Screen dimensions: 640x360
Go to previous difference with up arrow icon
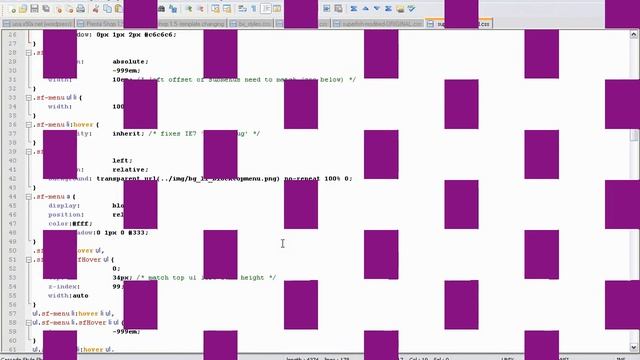pos(365,9)
